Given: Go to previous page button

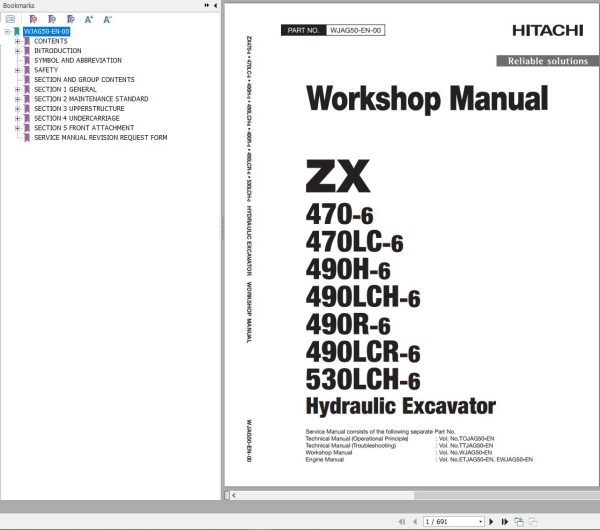Looking at the screenshot, I should [415, 522].
